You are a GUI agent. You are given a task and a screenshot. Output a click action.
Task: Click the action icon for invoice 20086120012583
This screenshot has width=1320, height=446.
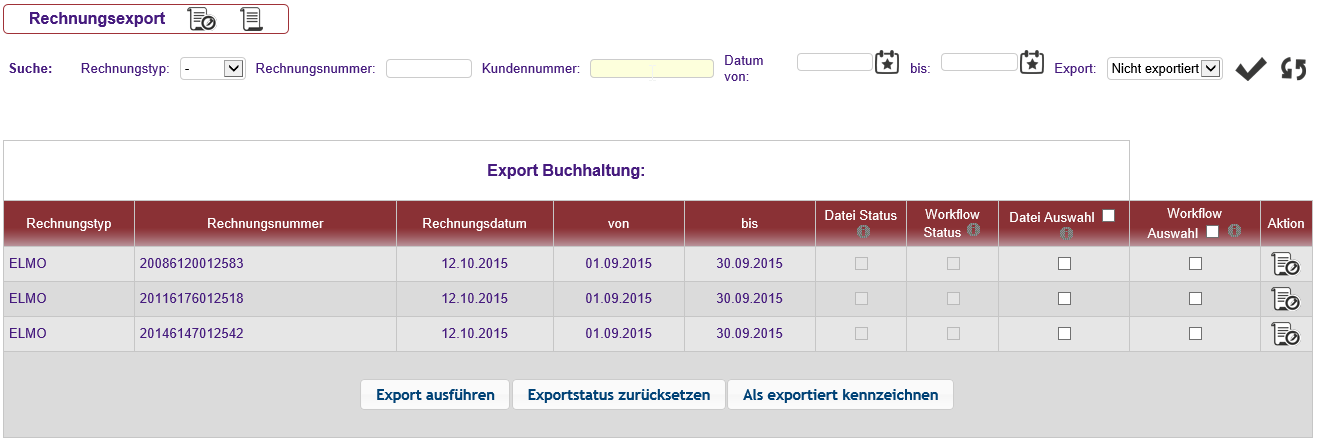(1285, 264)
